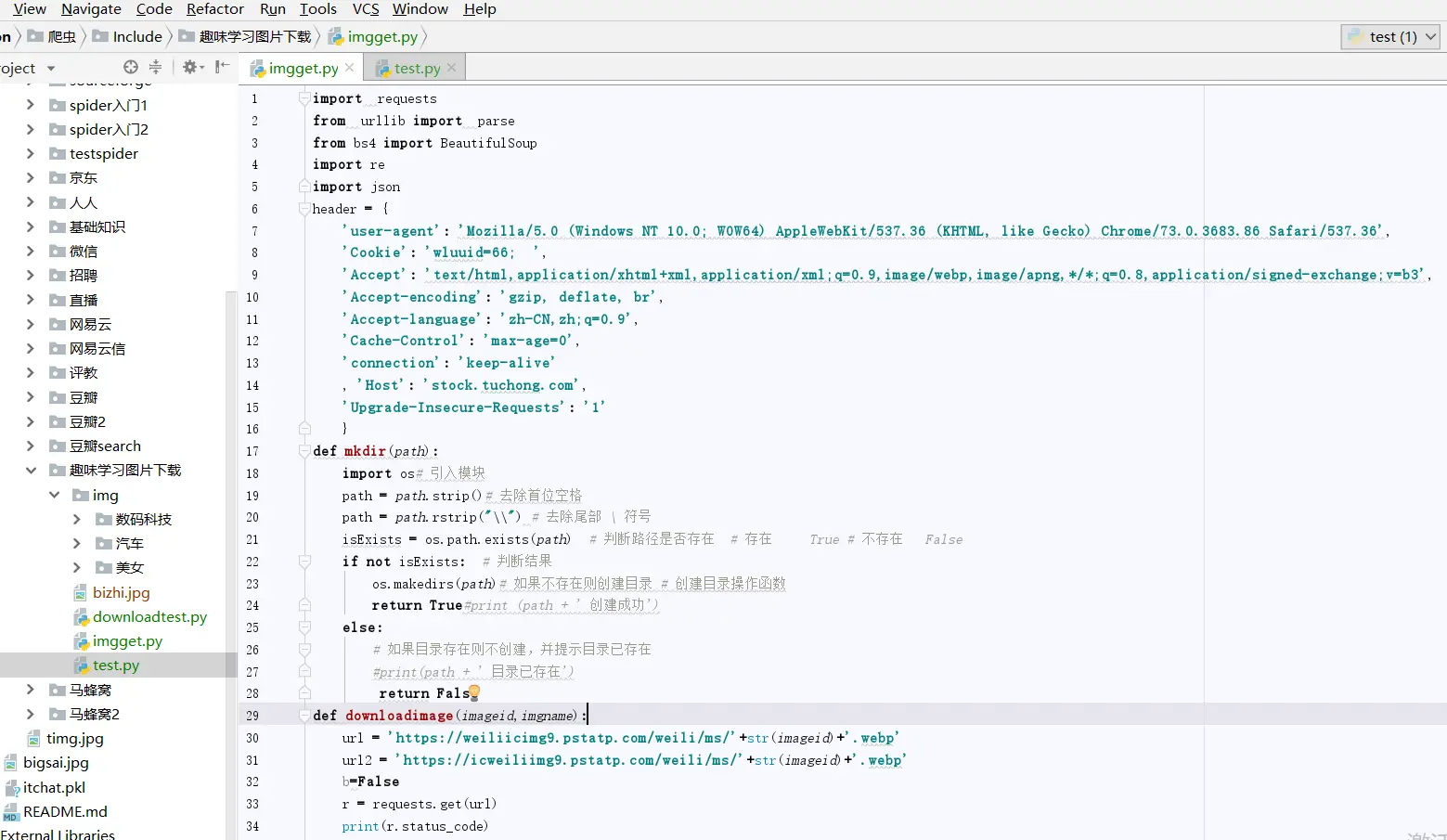
Task: Click the scroll-from-source target icon
Action: tap(131, 67)
